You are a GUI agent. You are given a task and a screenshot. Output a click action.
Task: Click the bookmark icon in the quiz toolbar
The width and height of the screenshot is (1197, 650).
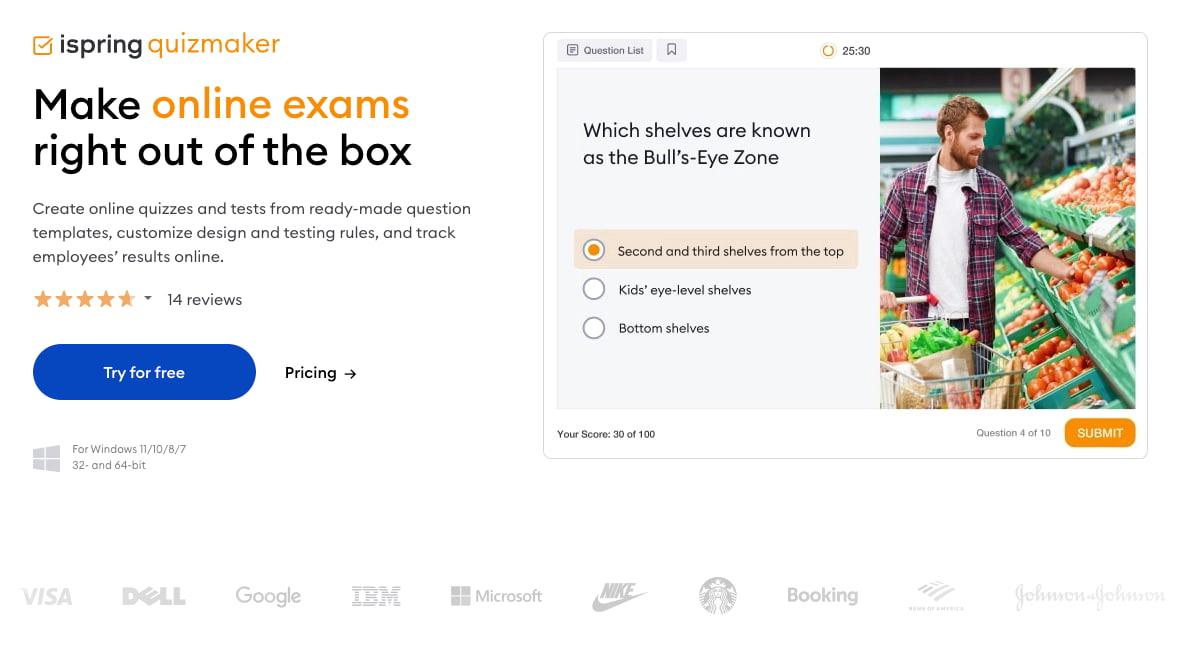tap(671, 50)
